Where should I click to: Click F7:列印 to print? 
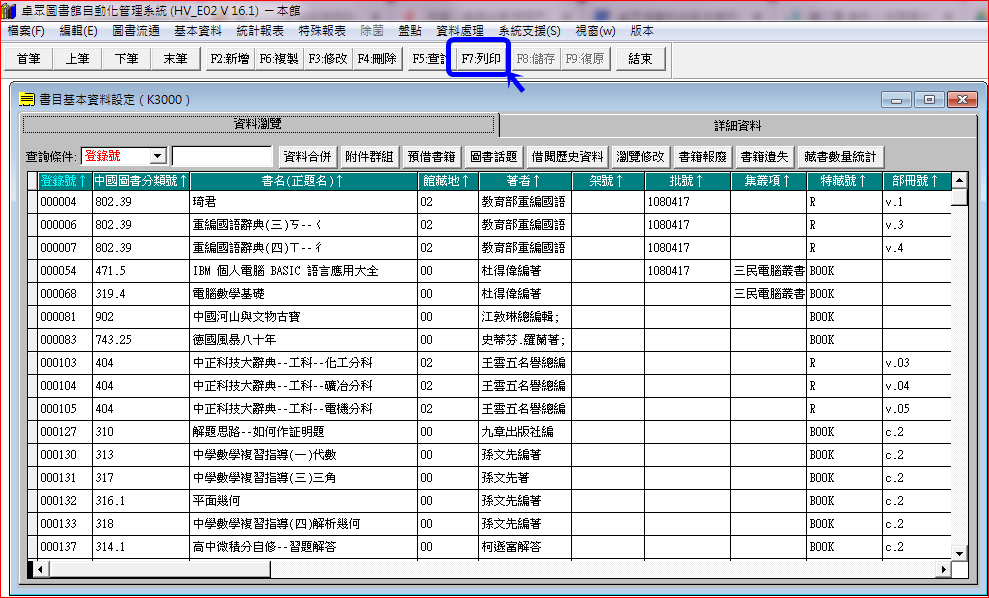coord(481,59)
